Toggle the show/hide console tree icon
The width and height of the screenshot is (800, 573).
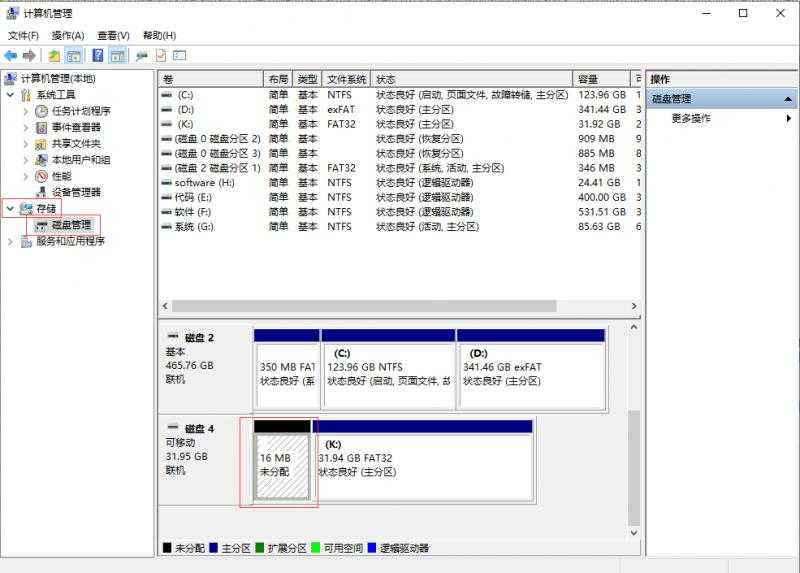73,56
